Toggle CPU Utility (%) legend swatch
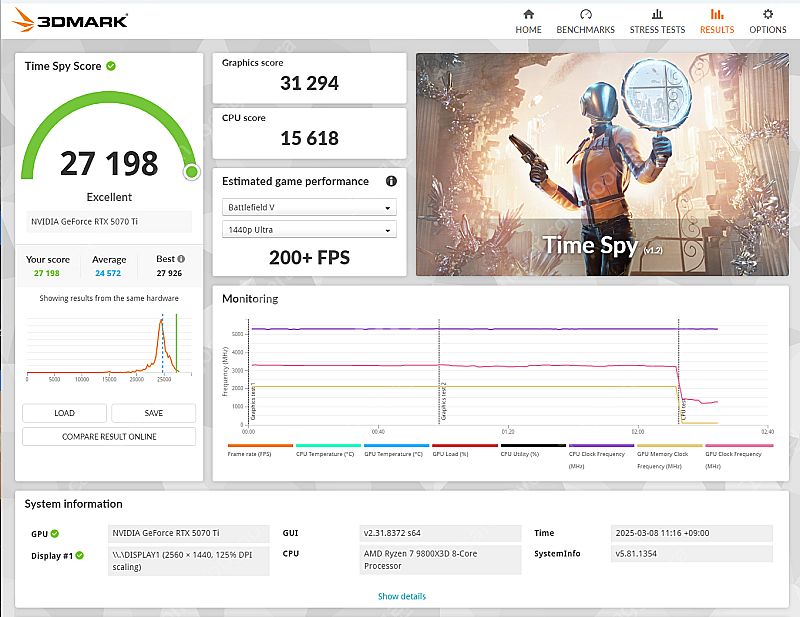The width and height of the screenshot is (800, 617). click(x=533, y=446)
